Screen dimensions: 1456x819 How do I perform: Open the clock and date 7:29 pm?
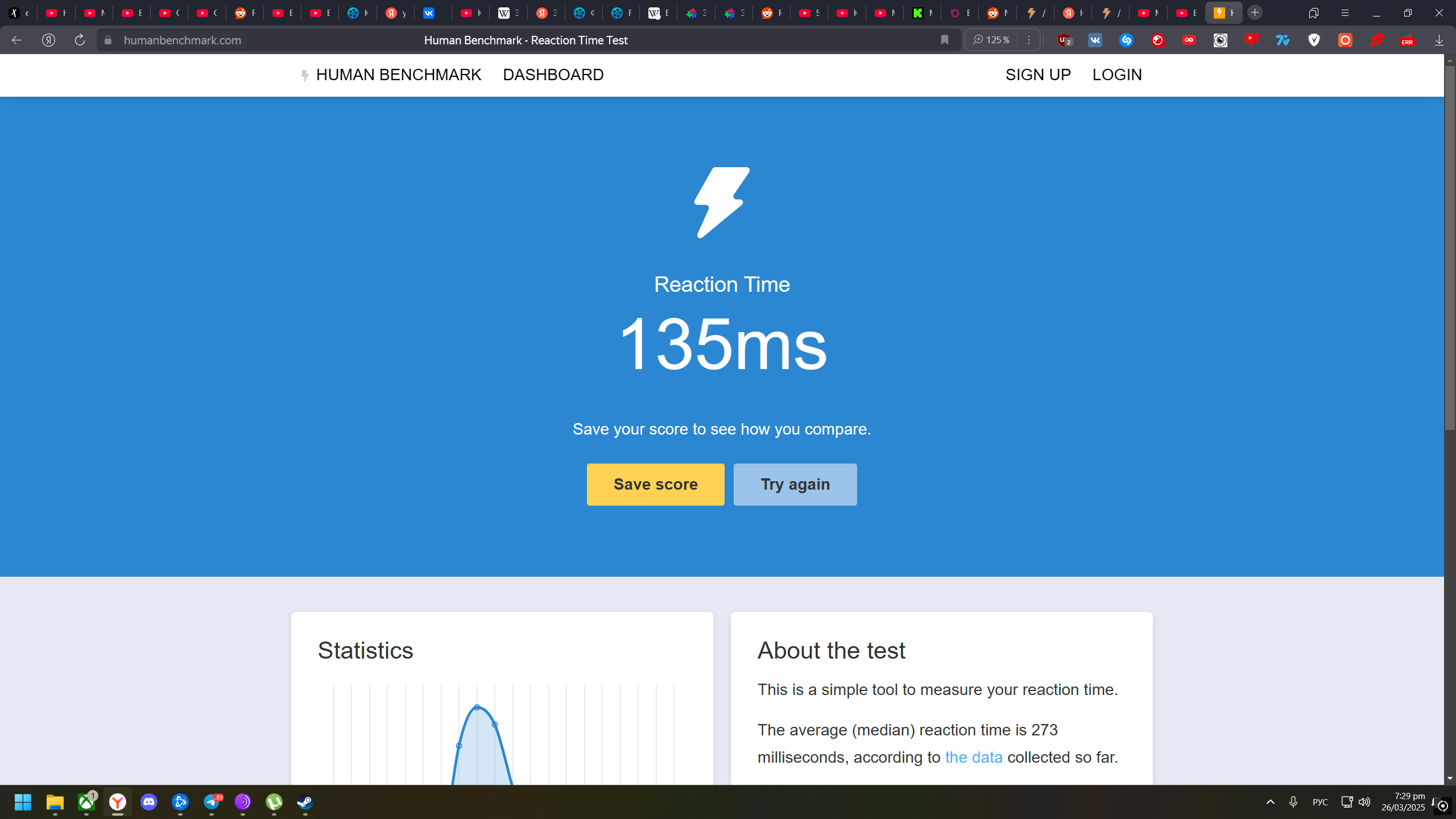[x=1403, y=802]
